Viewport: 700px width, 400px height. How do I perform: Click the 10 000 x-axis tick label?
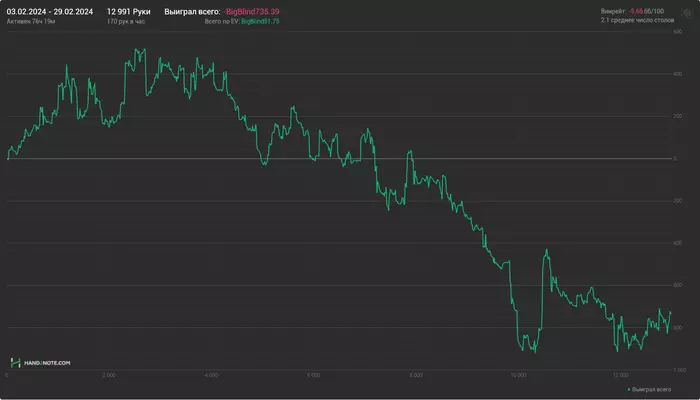517,374
